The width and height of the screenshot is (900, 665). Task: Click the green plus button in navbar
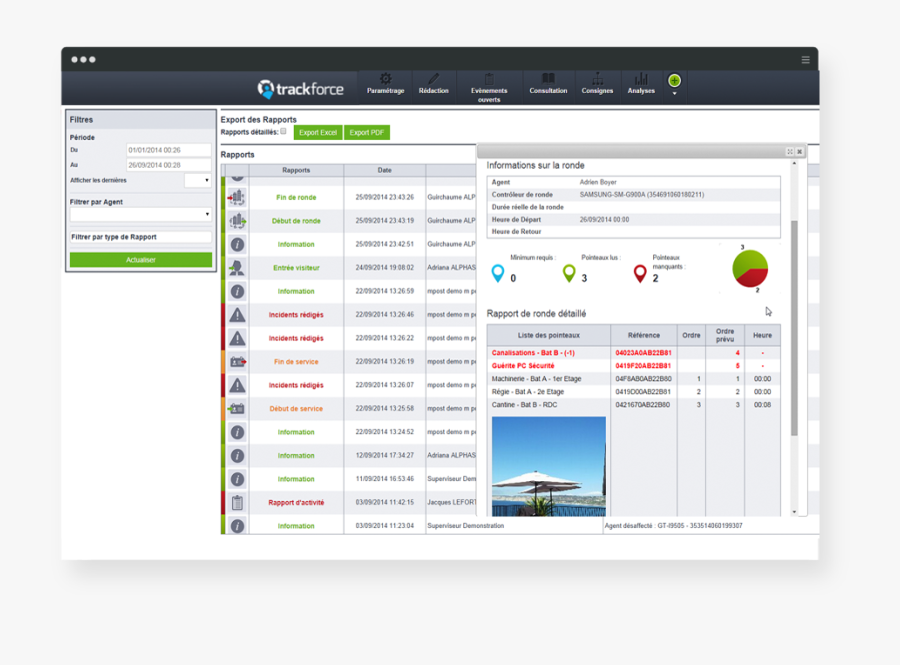pos(674,81)
